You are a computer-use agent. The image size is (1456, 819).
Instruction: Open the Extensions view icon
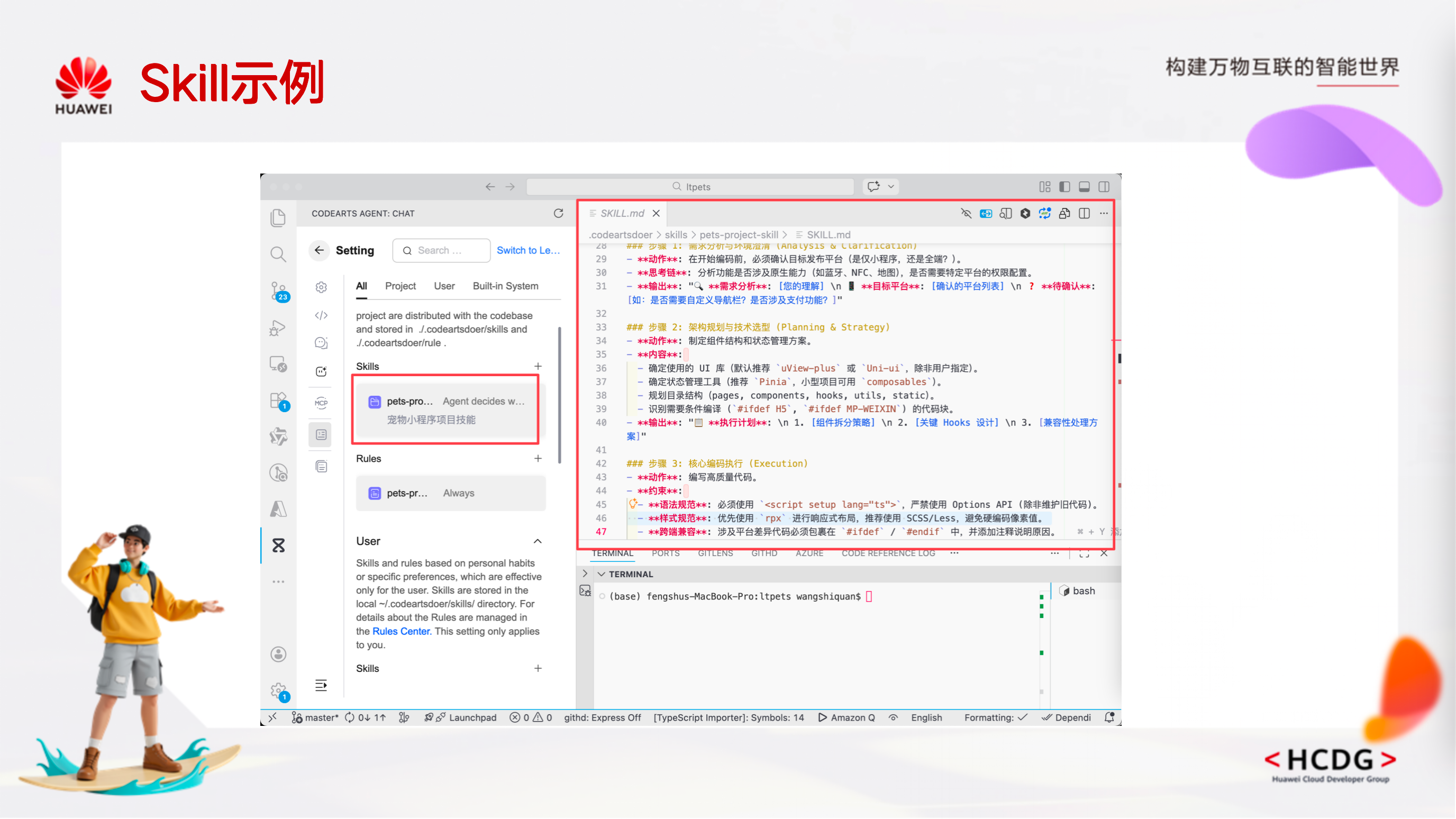pyautogui.click(x=279, y=401)
